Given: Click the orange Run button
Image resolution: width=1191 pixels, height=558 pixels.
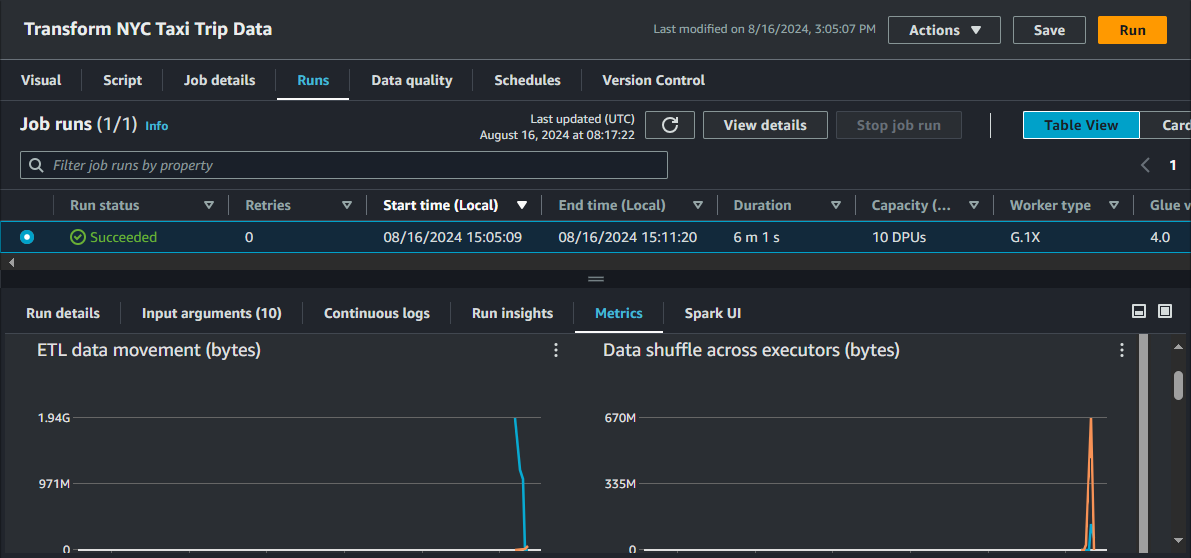Looking at the screenshot, I should pyautogui.click(x=1133, y=30).
